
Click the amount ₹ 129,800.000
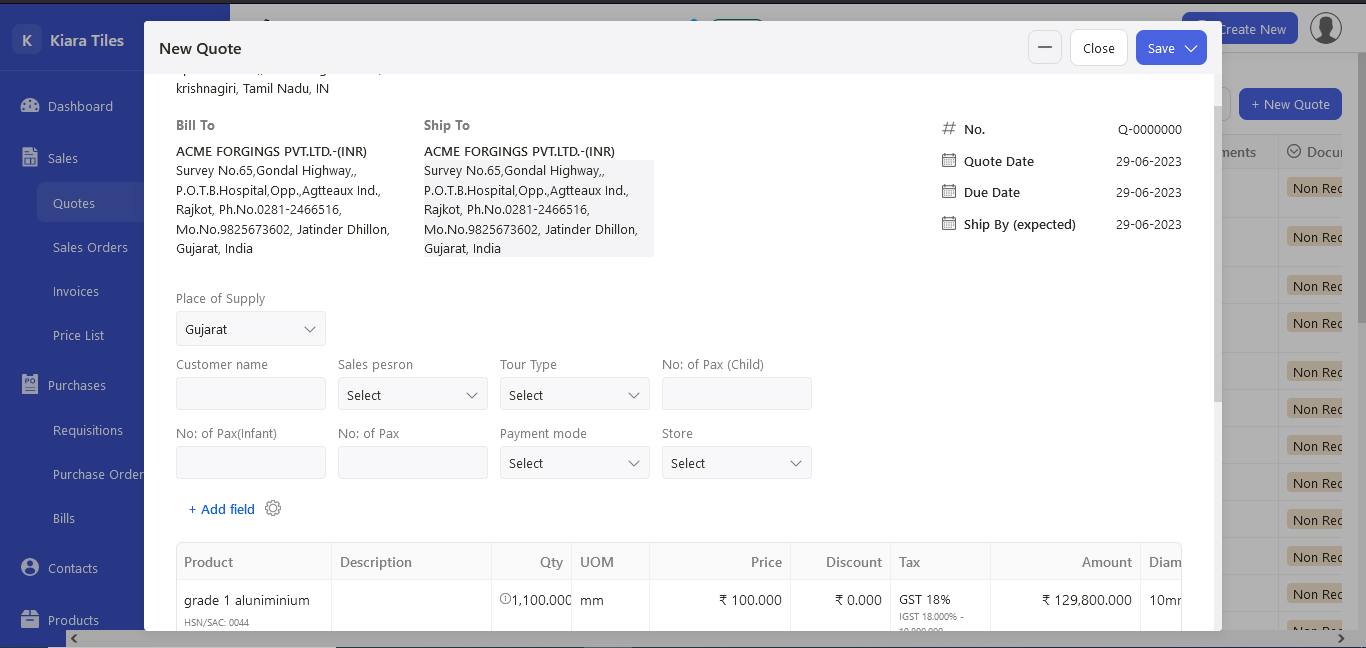tap(1087, 600)
